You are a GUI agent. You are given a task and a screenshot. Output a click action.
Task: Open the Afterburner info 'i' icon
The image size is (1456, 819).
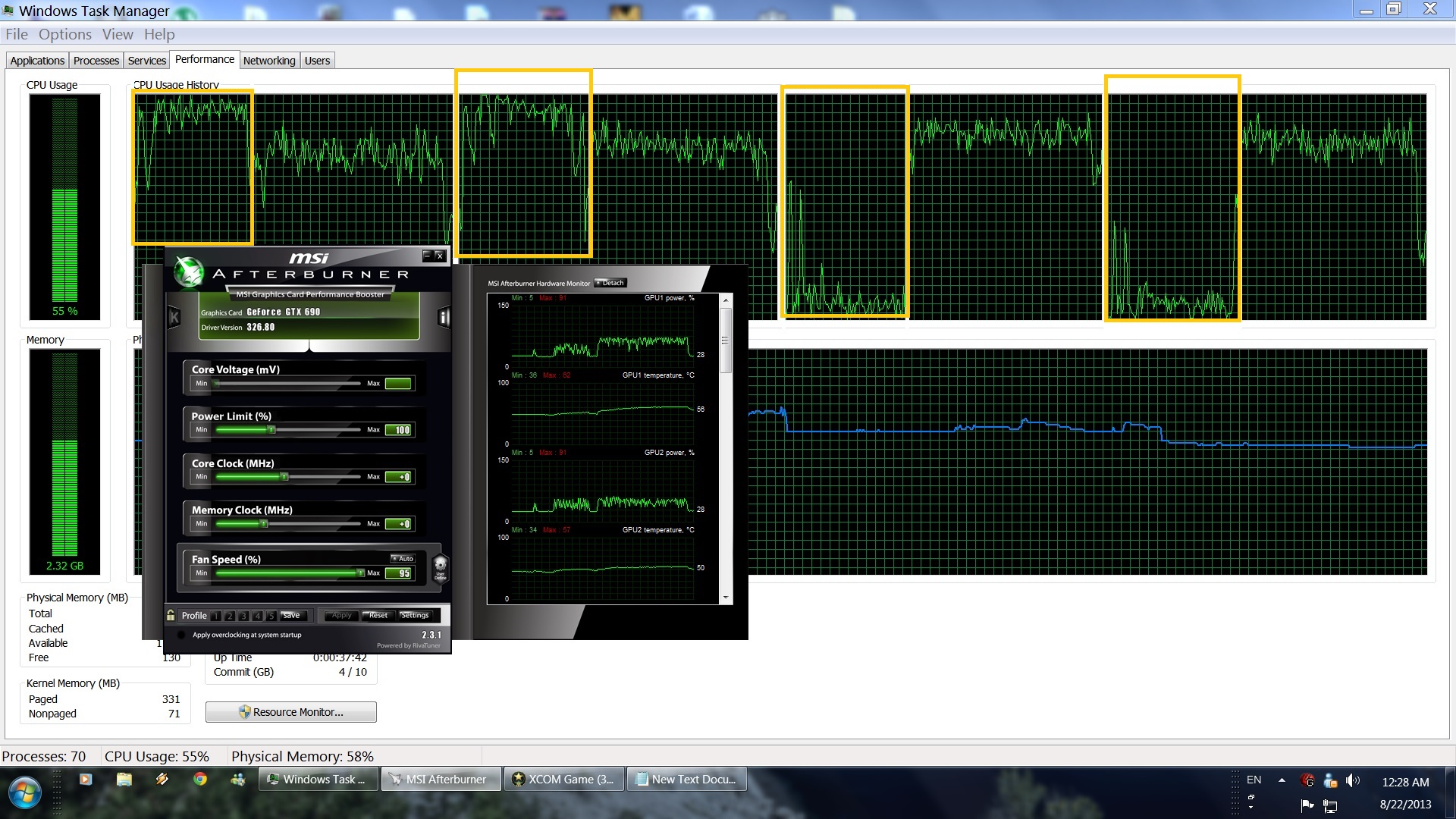pyautogui.click(x=444, y=318)
